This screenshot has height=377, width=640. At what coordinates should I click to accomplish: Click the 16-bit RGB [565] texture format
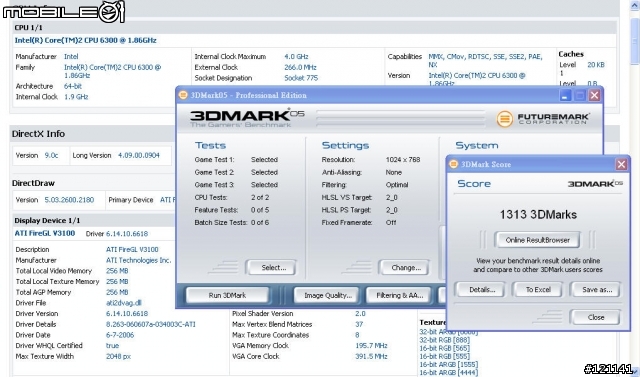click(444, 348)
